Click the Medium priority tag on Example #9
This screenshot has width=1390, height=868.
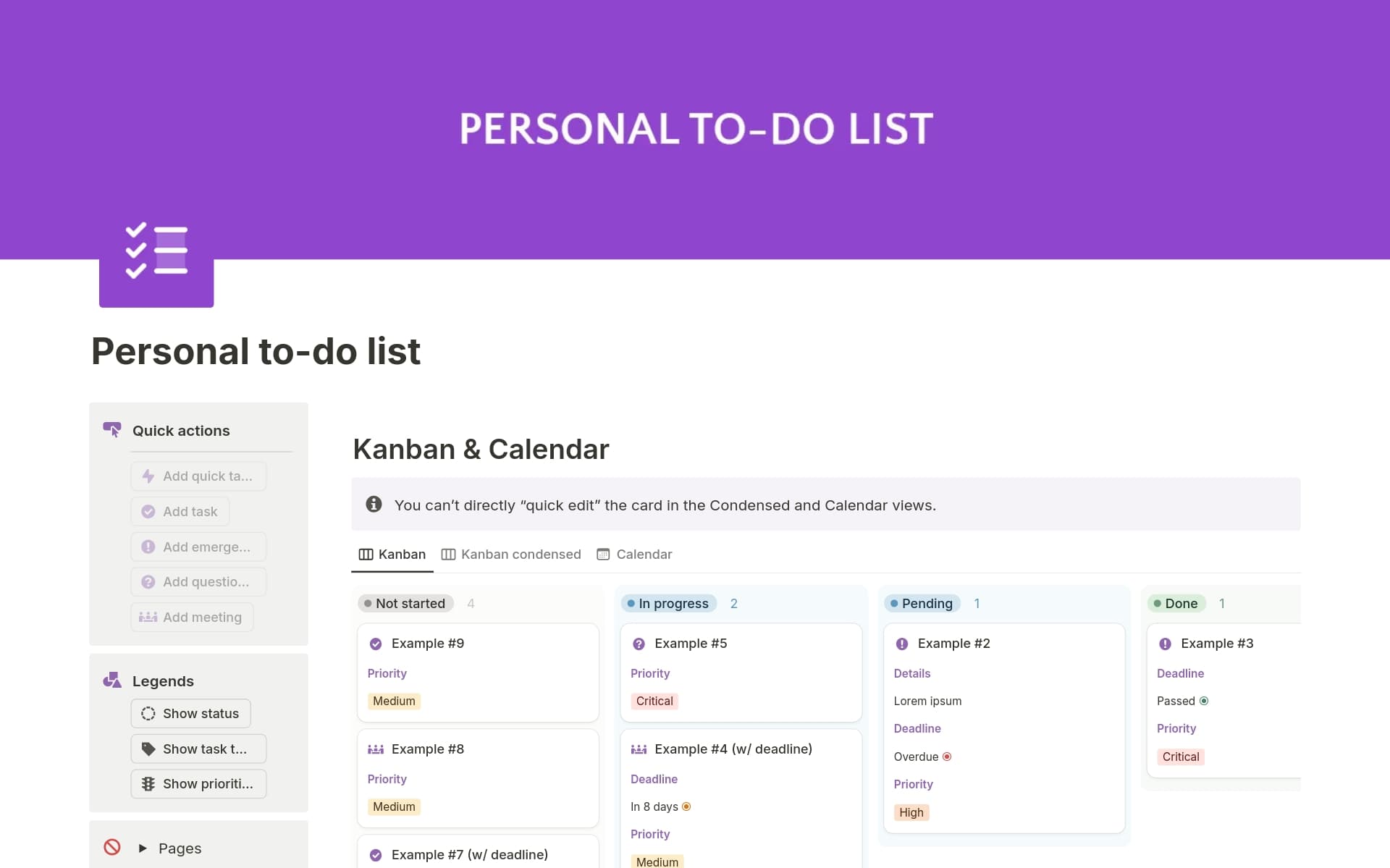click(394, 701)
